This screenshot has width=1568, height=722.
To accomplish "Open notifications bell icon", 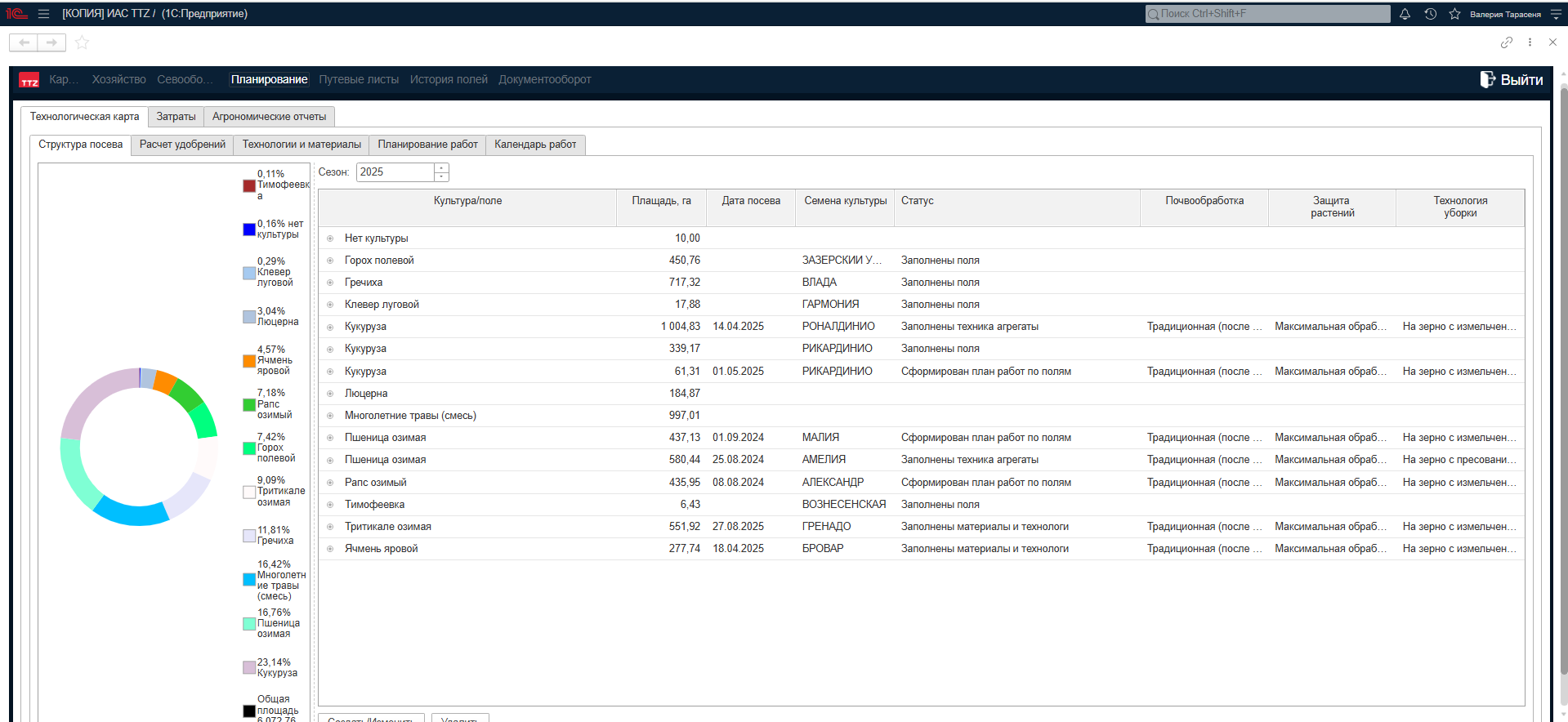I will click(x=1405, y=14).
